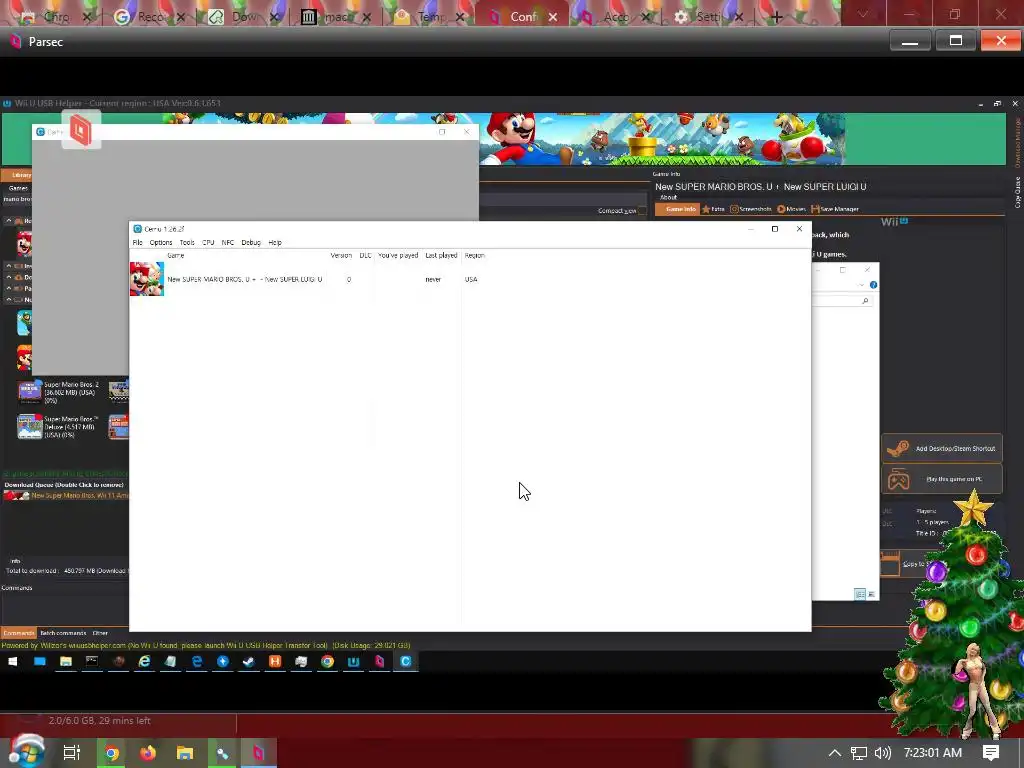Click Add Desktop/Steam Shortcut button
The height and width of the screenshot is (768, 1024).
coord(942,449)
